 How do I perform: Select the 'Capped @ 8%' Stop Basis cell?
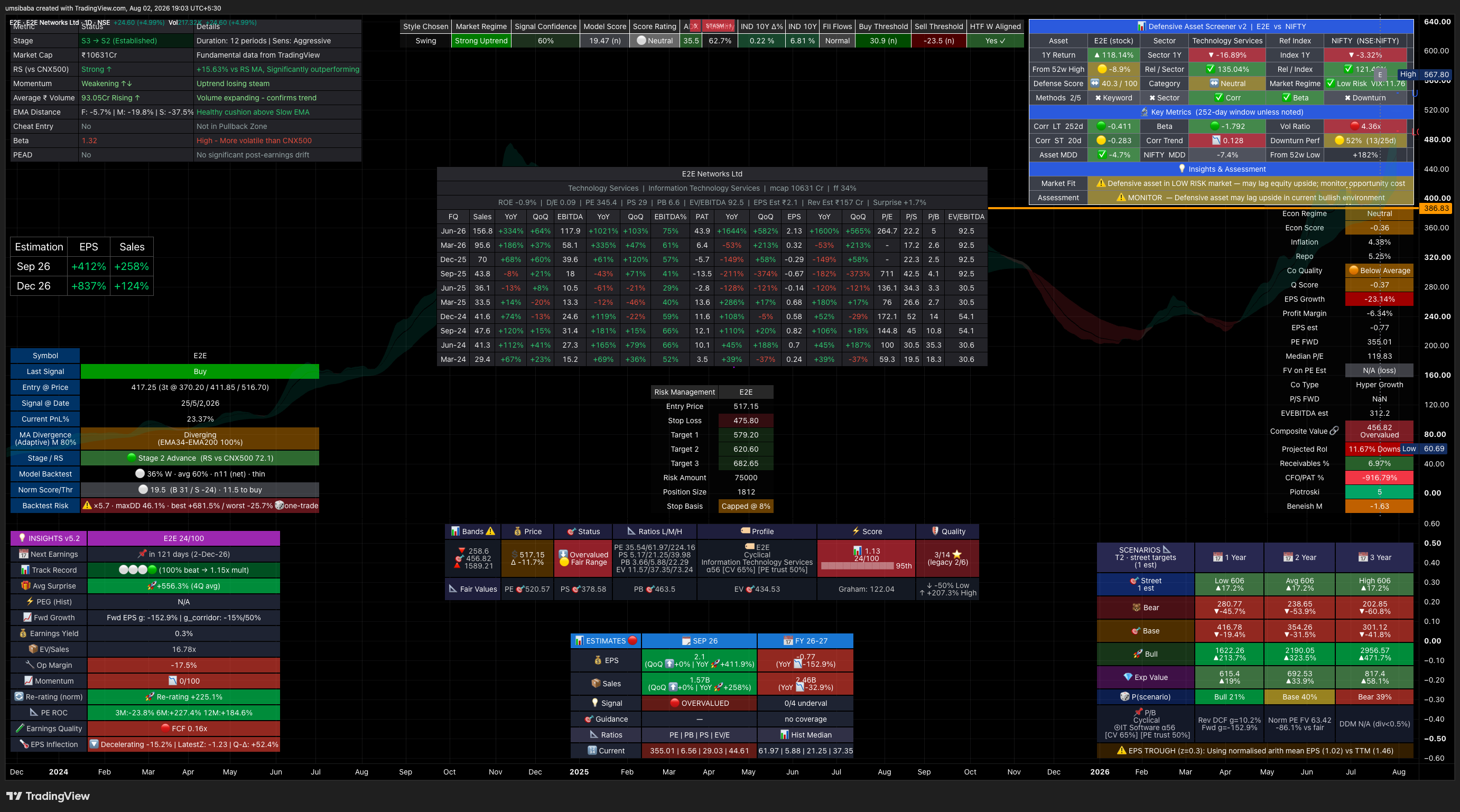tap(746, 506)
